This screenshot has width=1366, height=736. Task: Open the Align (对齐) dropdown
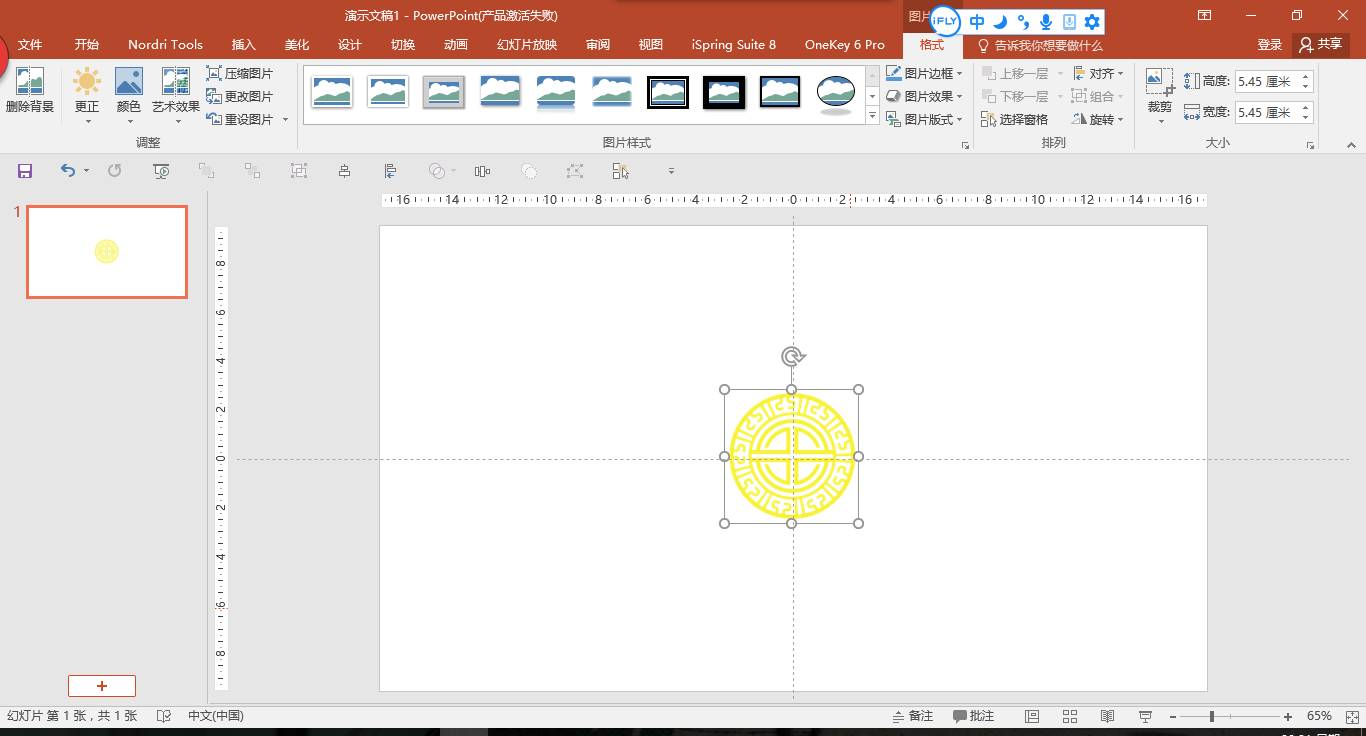point(1098,73)
